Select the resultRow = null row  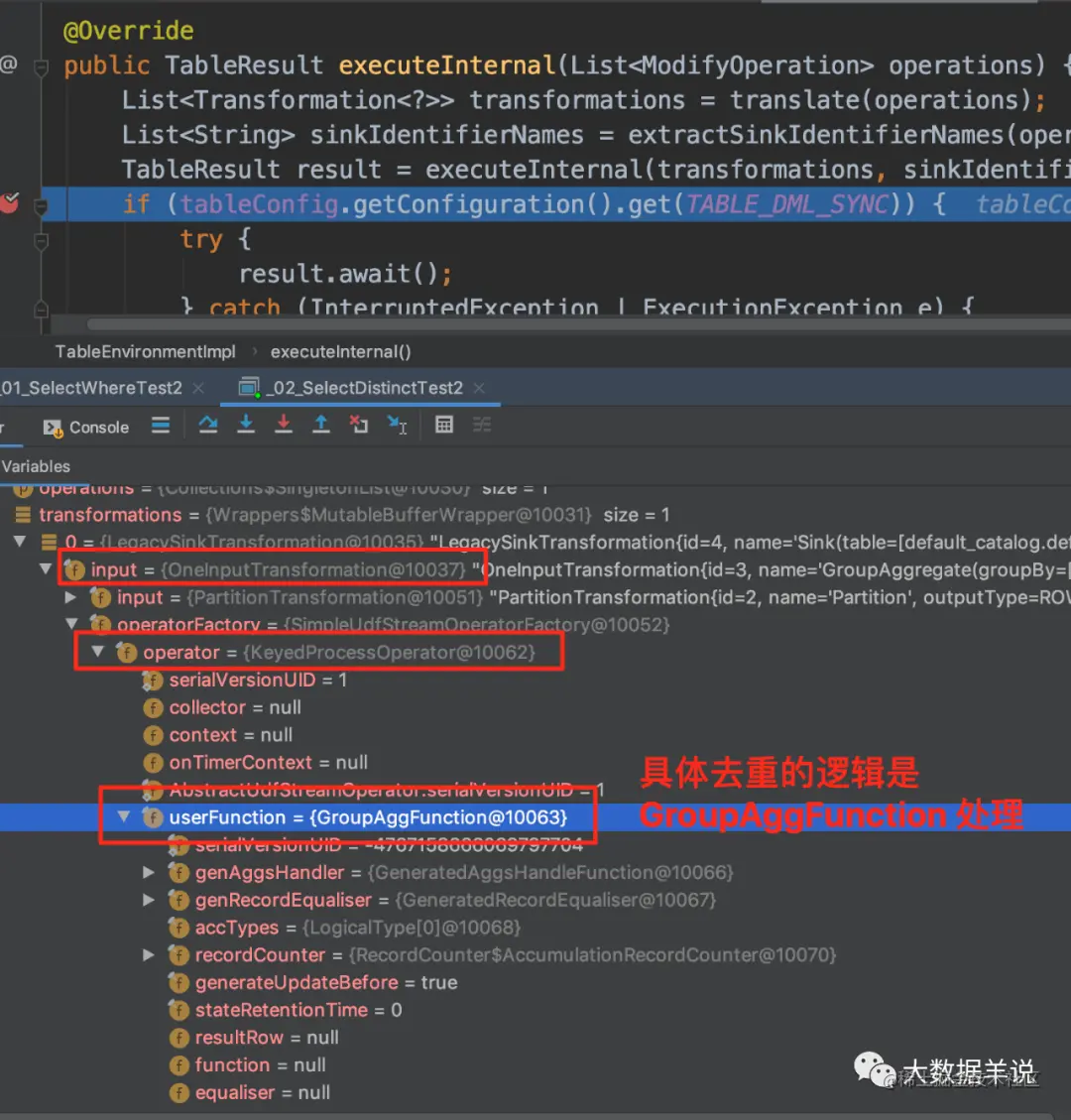click(x=535, y=1037)
